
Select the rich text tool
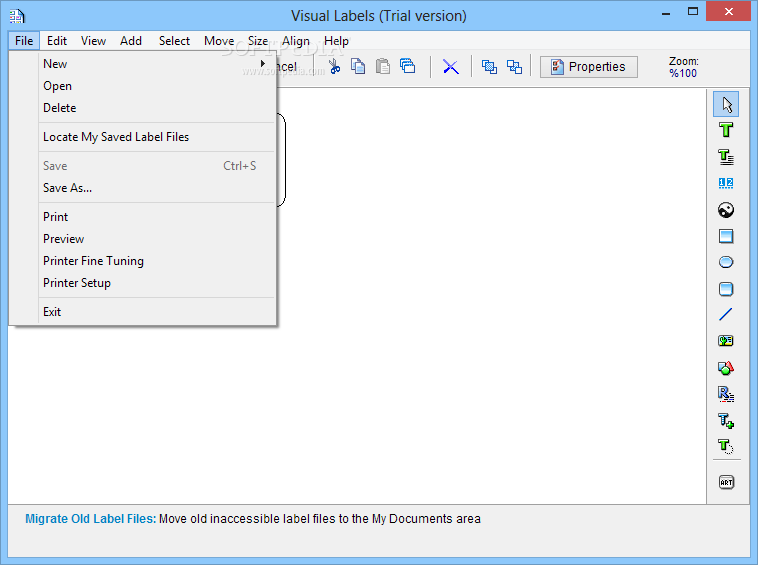[726, 394]
